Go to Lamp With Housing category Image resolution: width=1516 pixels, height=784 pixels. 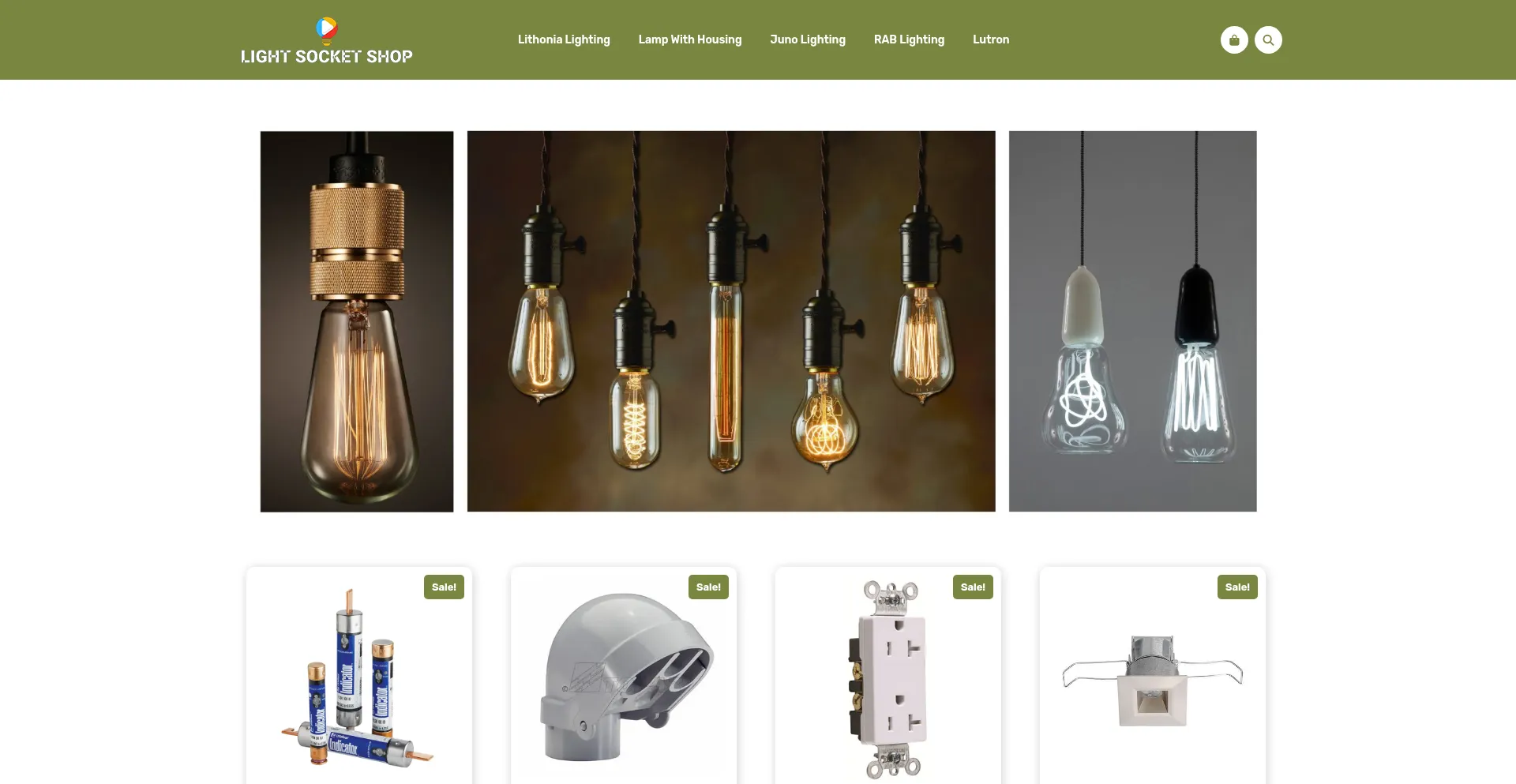[690, 39]
